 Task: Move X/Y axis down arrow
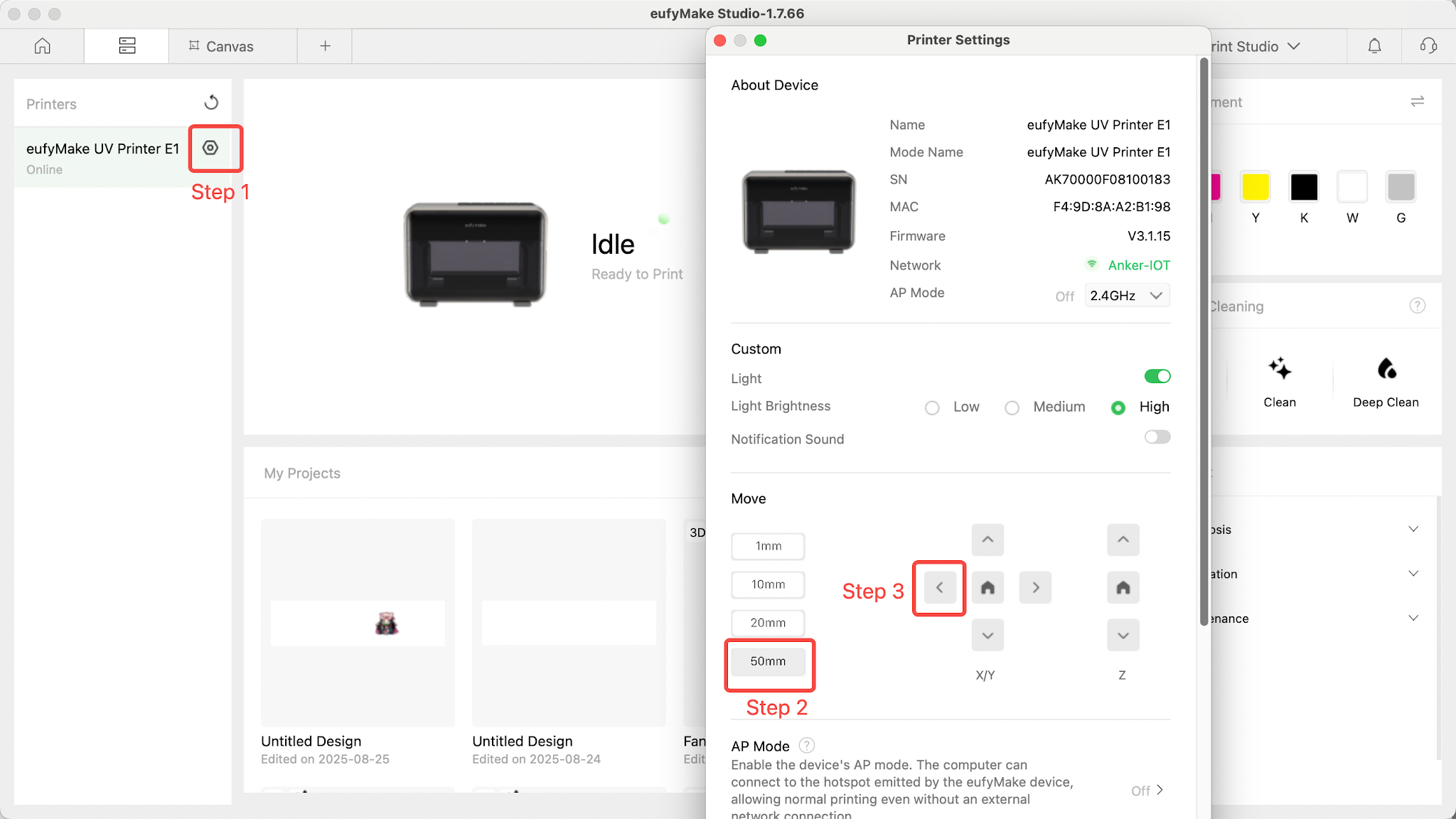pyautogui.click(x=987, y=635)
